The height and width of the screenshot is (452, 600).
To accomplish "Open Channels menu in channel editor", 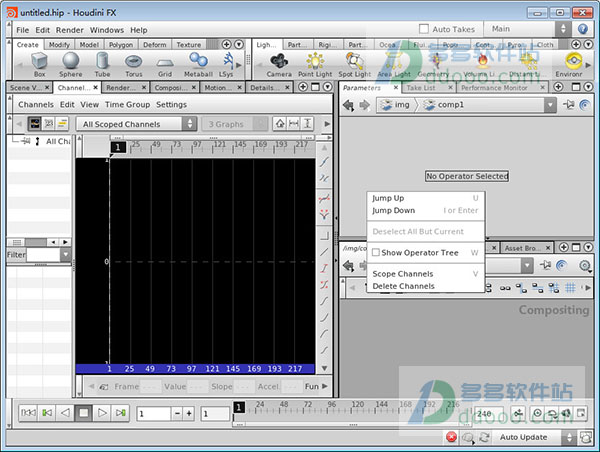I will 36,104.
